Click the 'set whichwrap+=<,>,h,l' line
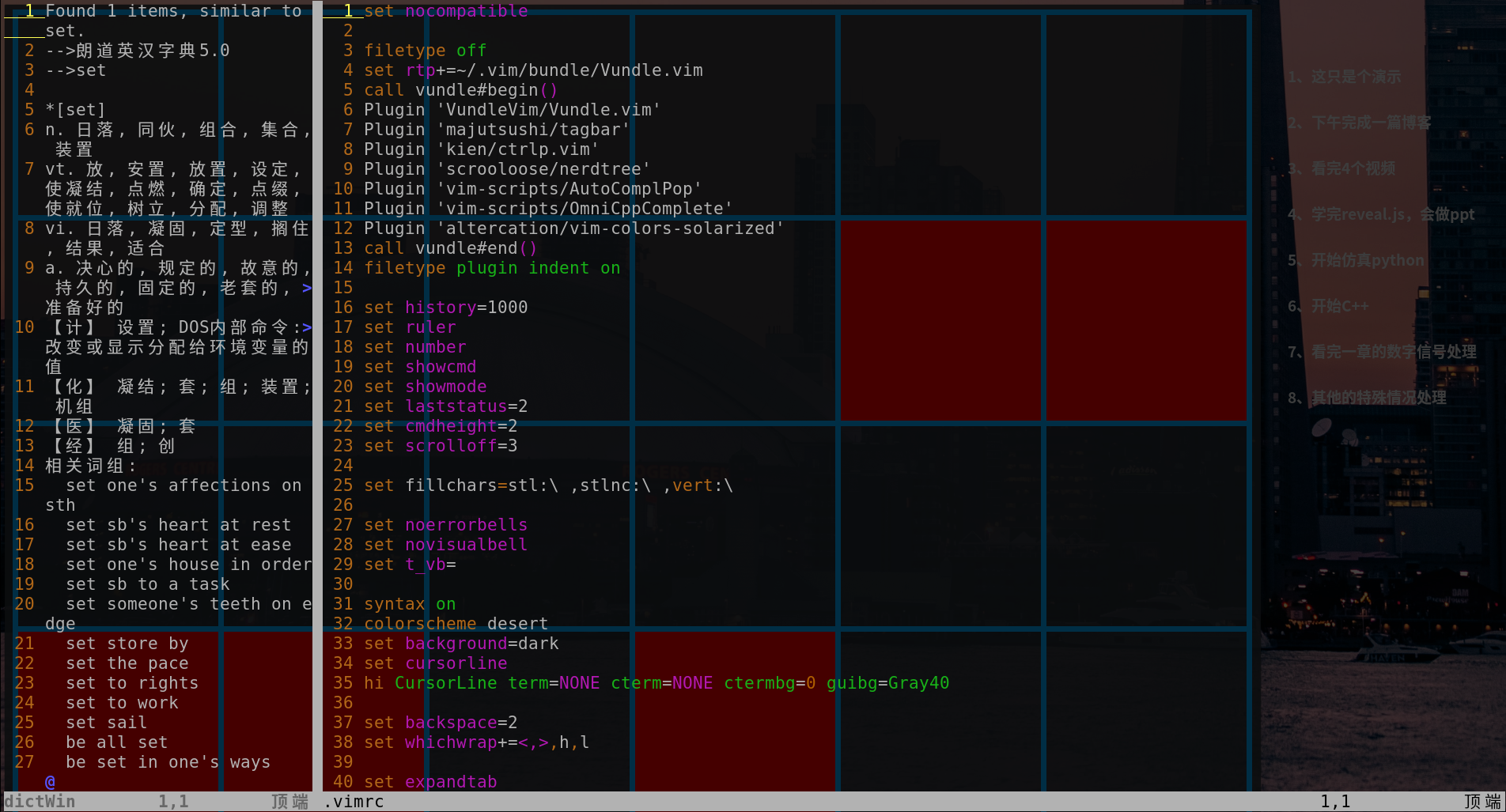The image size is (1506, 812). pyautogui.click(x=477, y=742)
